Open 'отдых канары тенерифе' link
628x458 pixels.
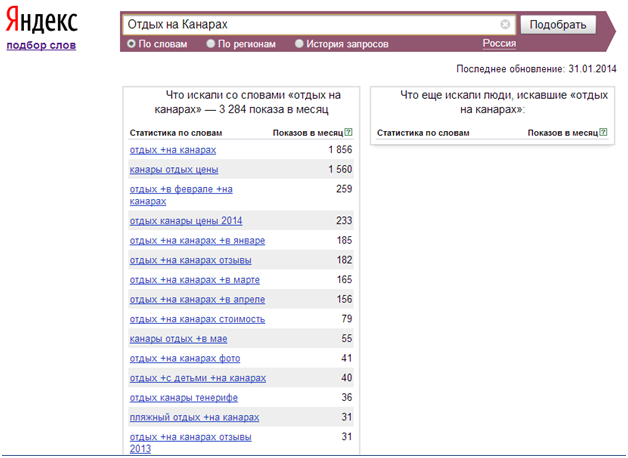(184, 398)
